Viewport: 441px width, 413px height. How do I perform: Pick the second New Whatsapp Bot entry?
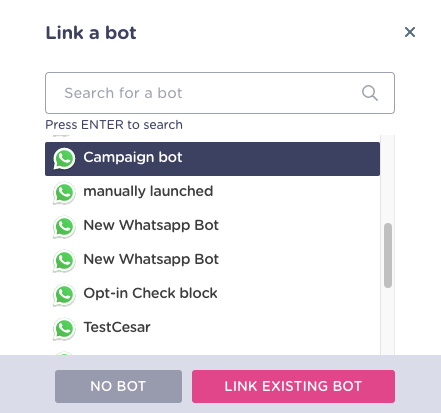coord(212,261)
